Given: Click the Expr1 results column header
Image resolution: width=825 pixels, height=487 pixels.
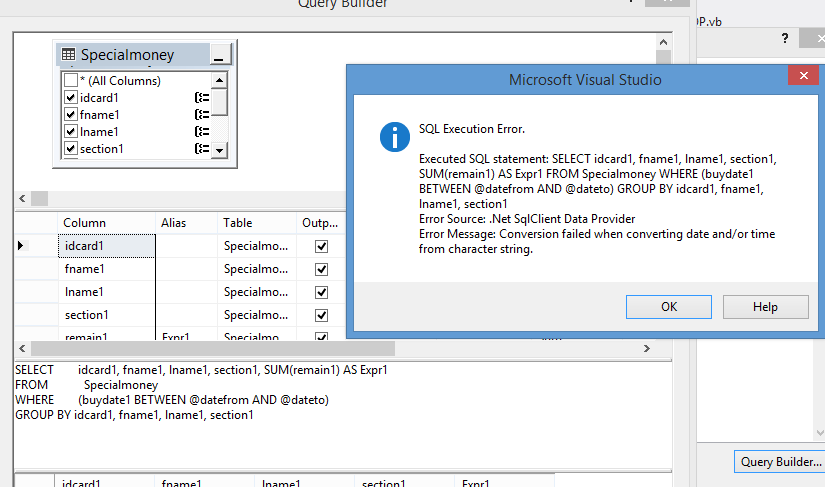Looking at the screenshot, I should 504,482.
